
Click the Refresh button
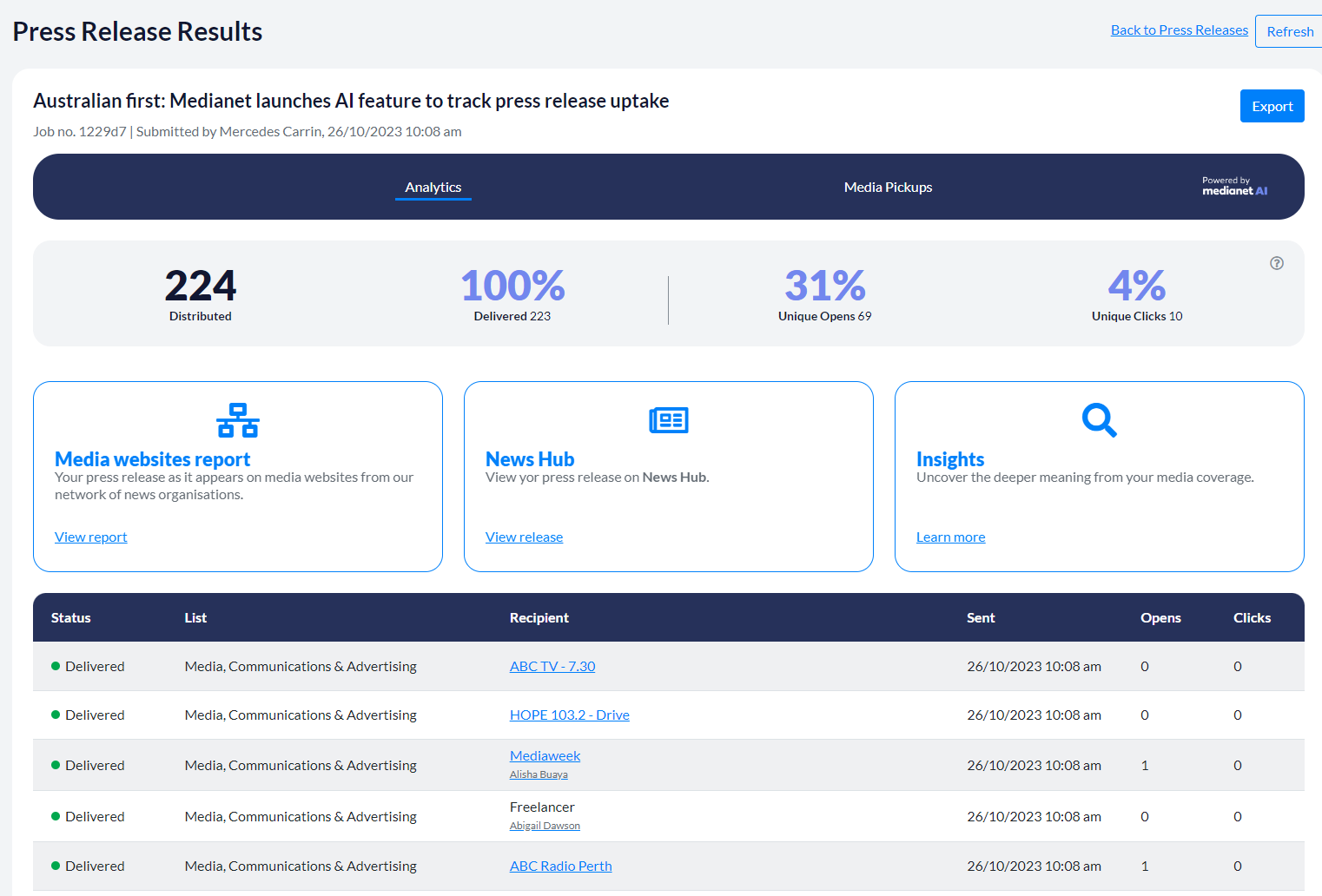click(1289, 31)
